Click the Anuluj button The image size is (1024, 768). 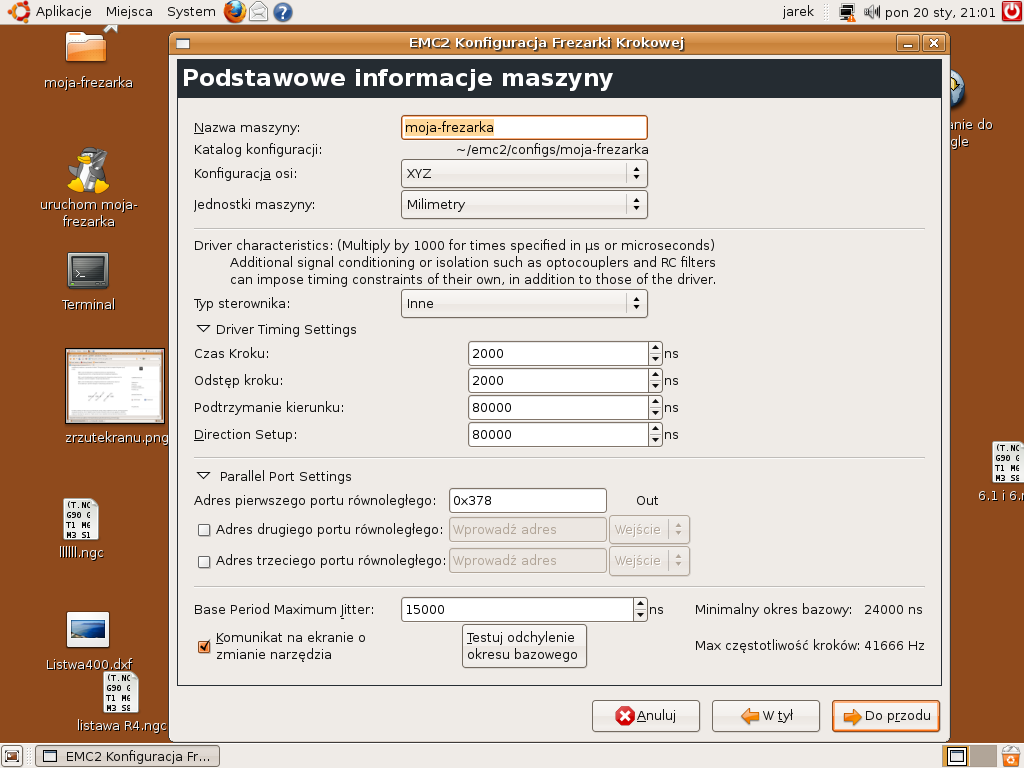(646, 716)
